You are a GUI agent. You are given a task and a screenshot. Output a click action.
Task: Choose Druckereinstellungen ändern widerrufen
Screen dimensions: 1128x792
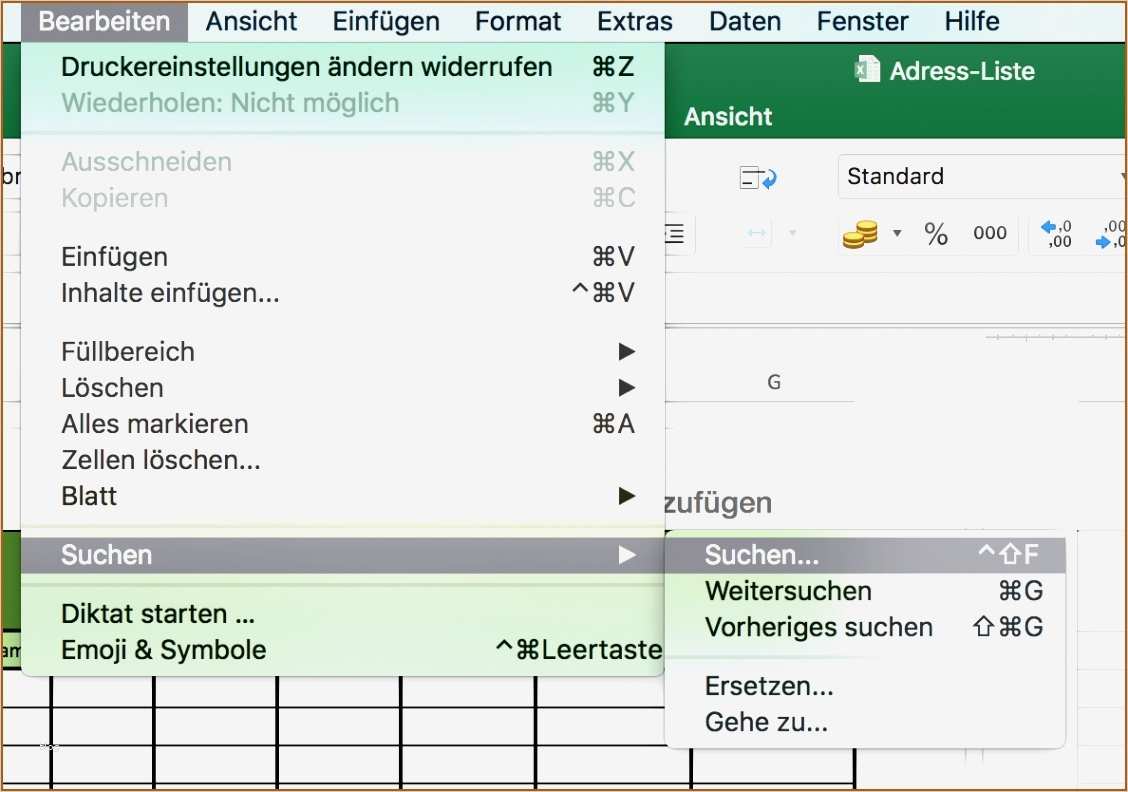pos(342,67)
